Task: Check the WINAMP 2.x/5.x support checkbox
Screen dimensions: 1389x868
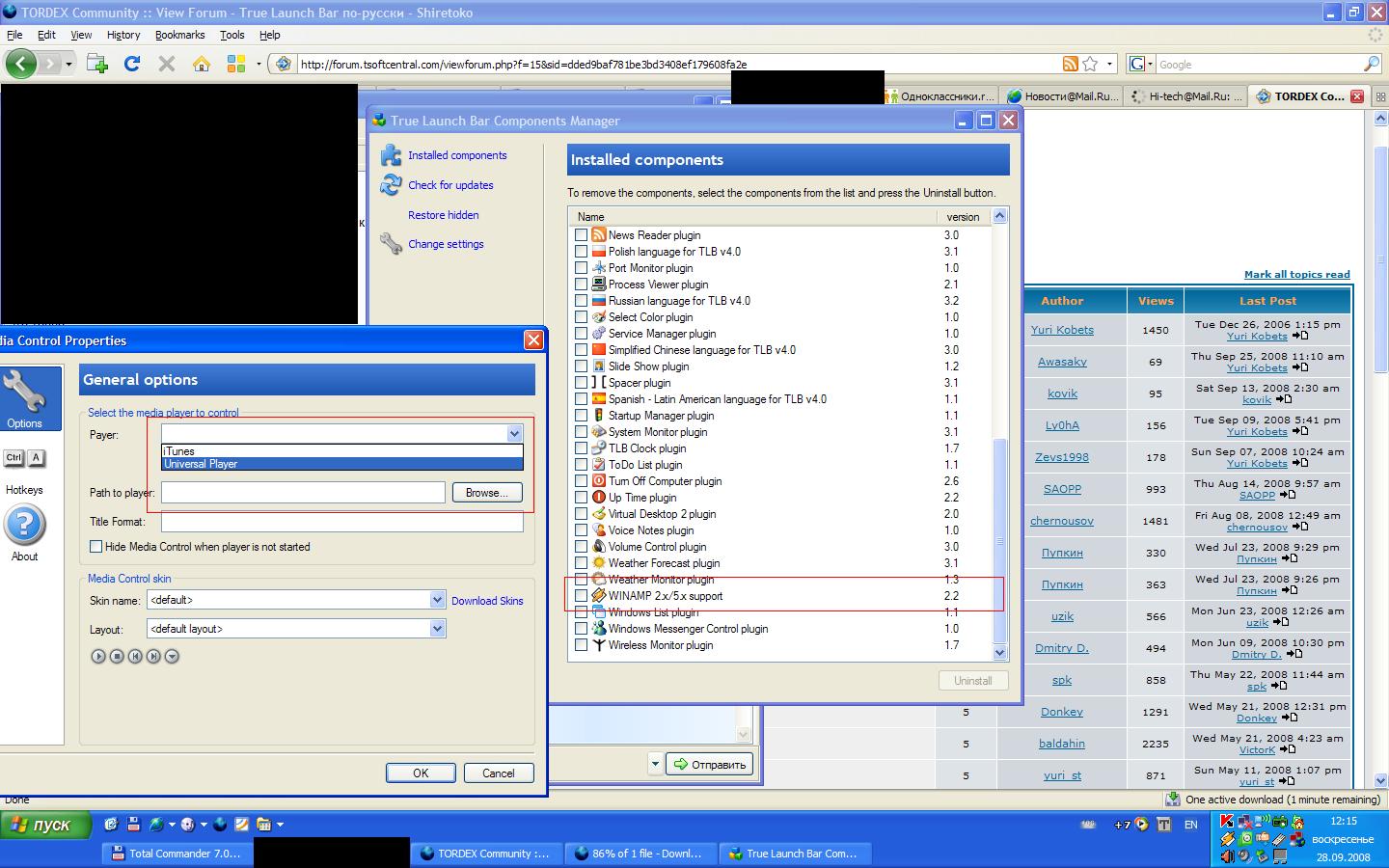Action: (x=581, y=596)
